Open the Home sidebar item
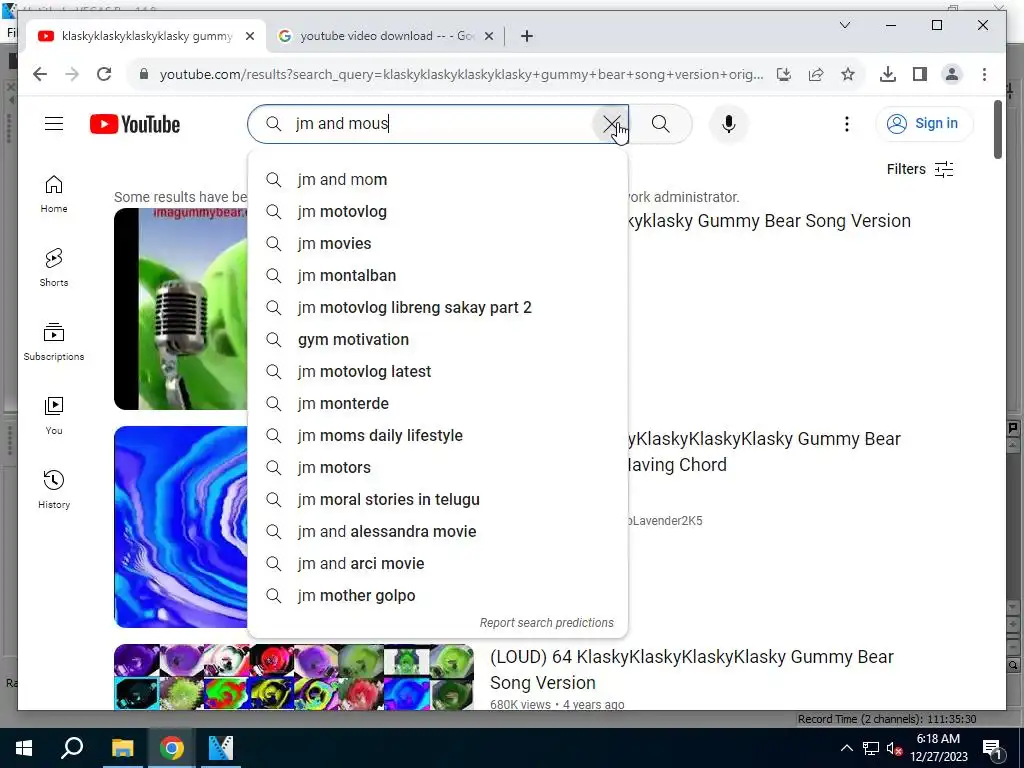 pyautogui.click(x=54, y=194)
